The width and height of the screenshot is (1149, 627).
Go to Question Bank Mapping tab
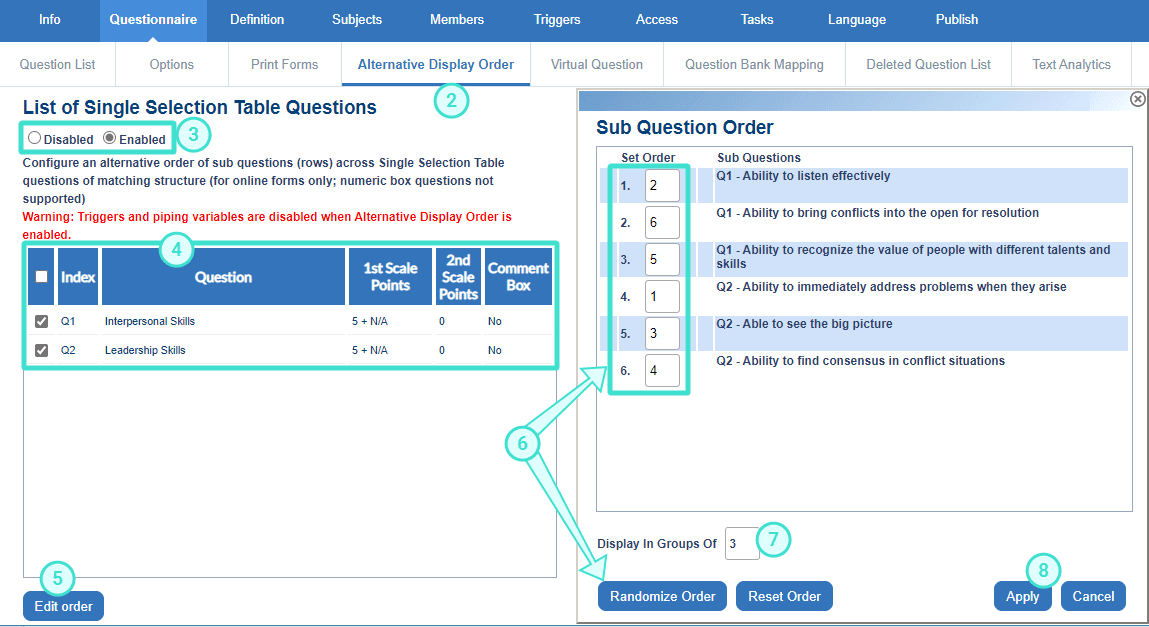754,65
